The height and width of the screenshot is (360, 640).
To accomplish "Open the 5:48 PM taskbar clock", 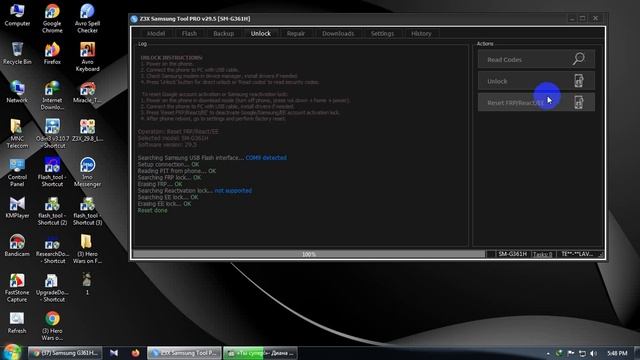I will click(x=617, y=353).
